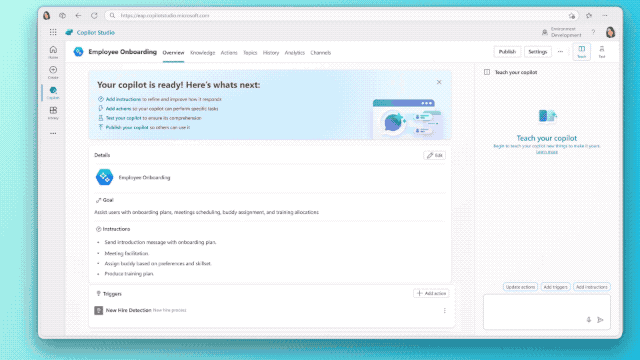The height and width of the screenshot is (360, 640).
Task: Click the Publish button
Action: point(507,52)
